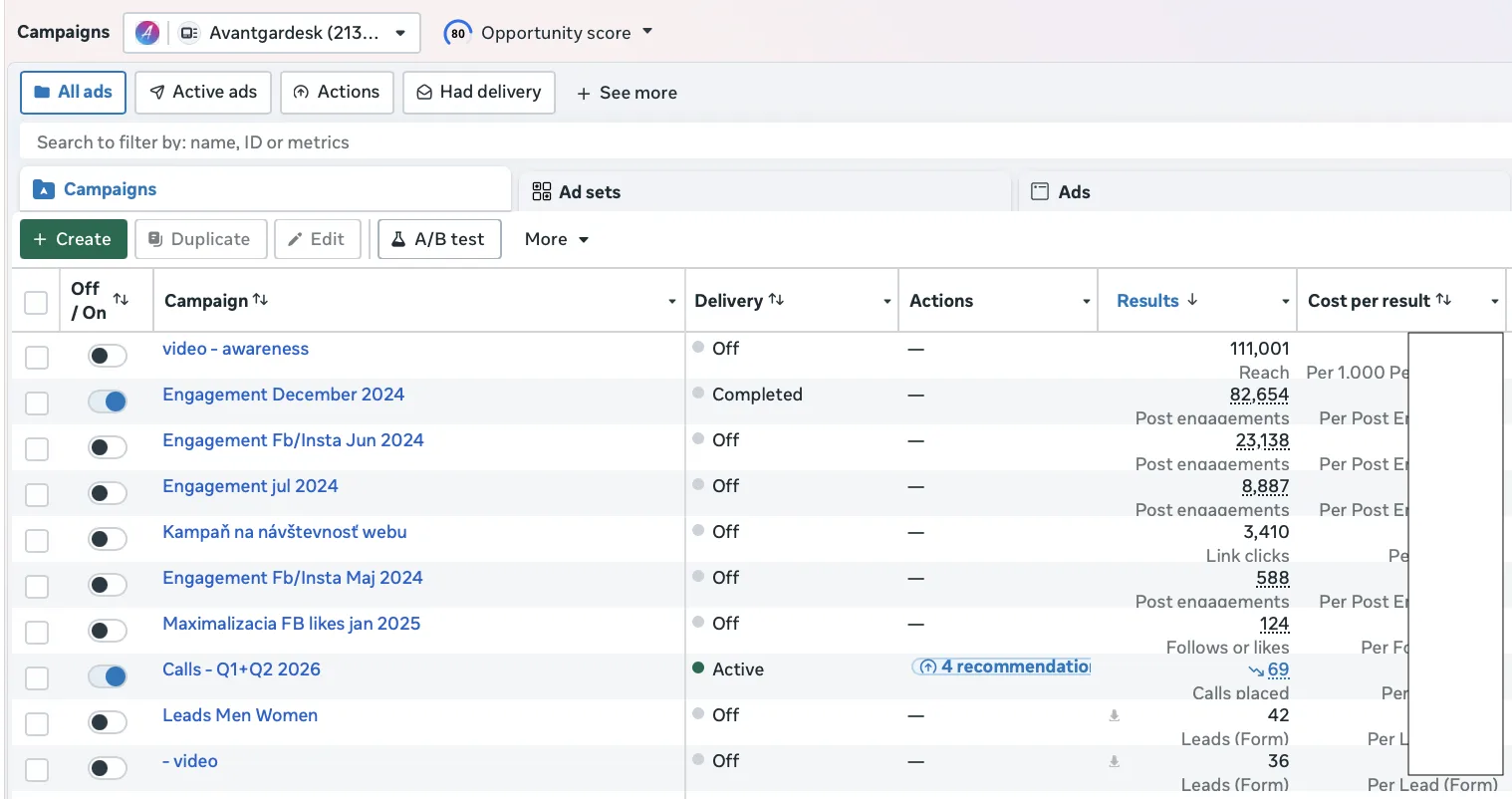The image size is (1512, 799).
Task: Click the Edit button
Action: pos(317,239)
